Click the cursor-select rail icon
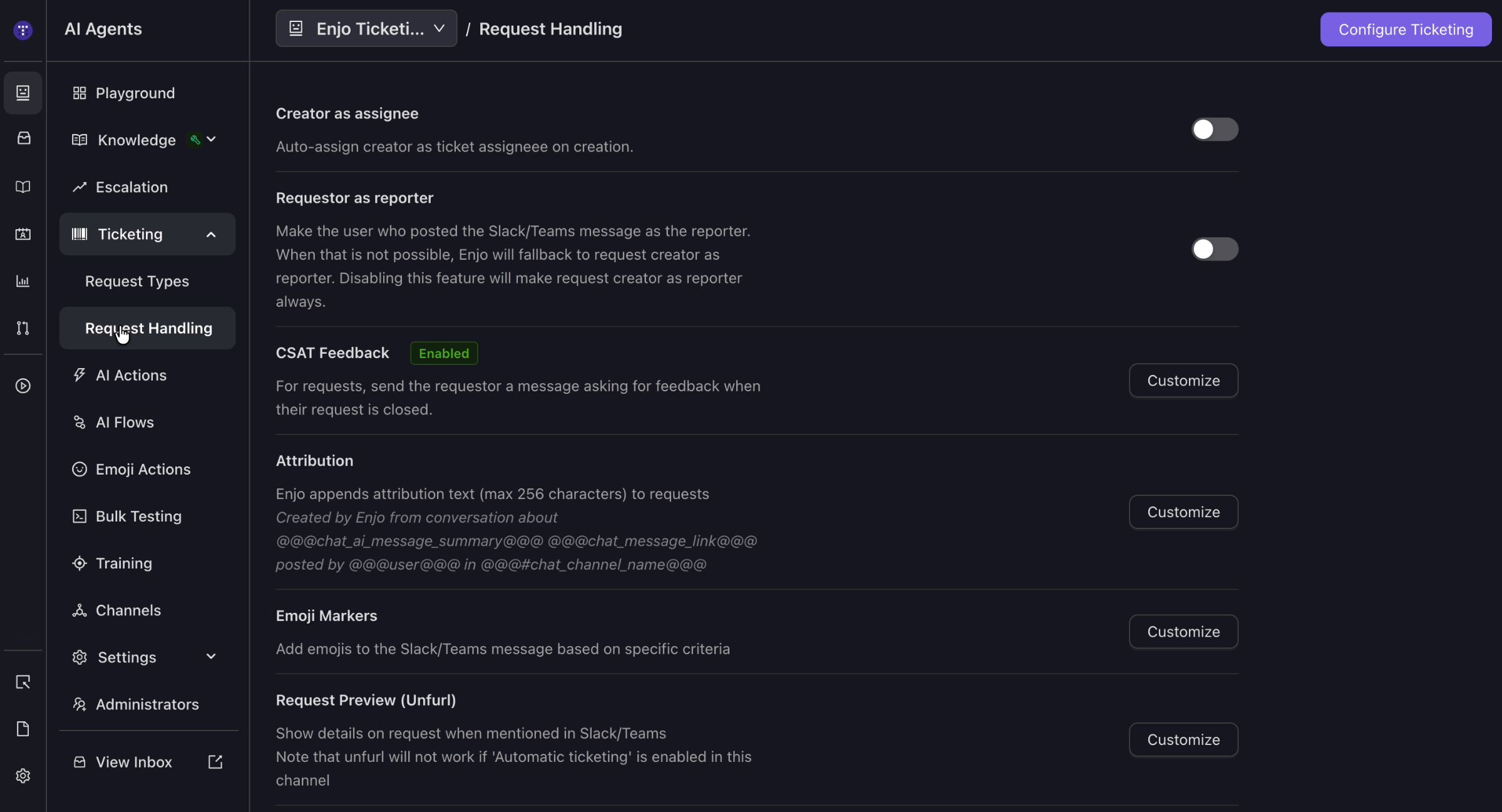The width and height of the screenshot is (1502, 812). click(x=23, y=682)
